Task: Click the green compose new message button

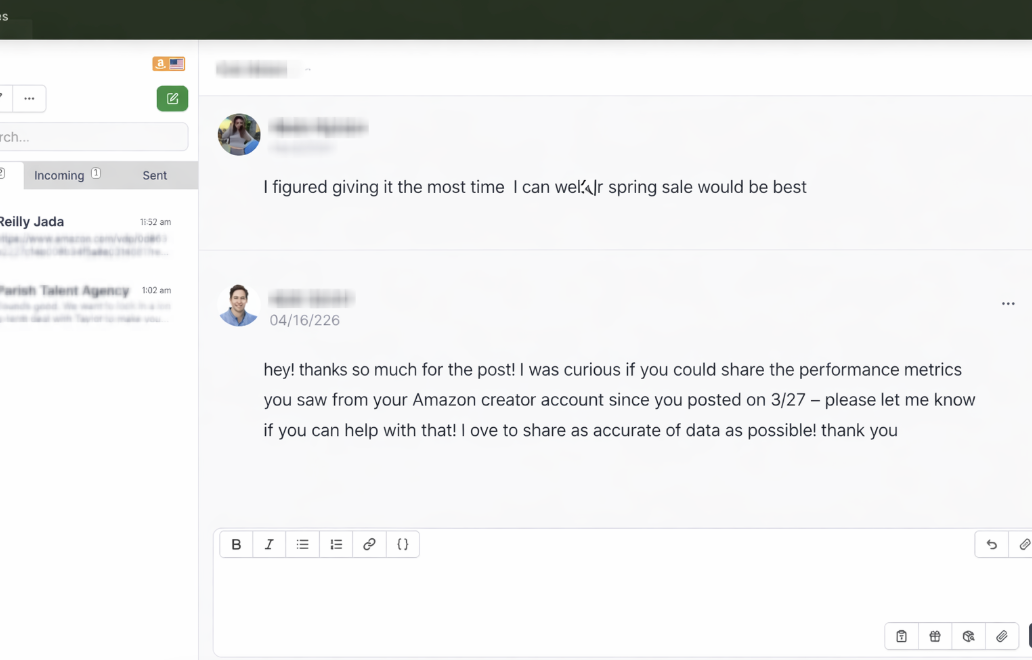Action: [x=172, y=98]
